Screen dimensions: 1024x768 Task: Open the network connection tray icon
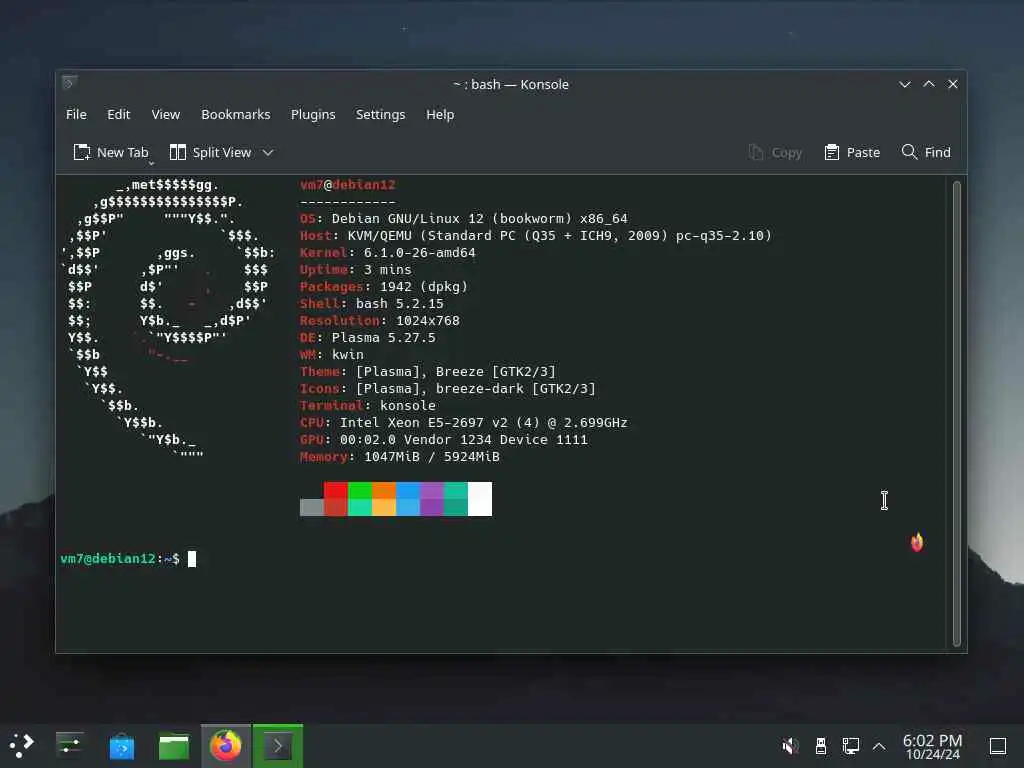[850, 746]
